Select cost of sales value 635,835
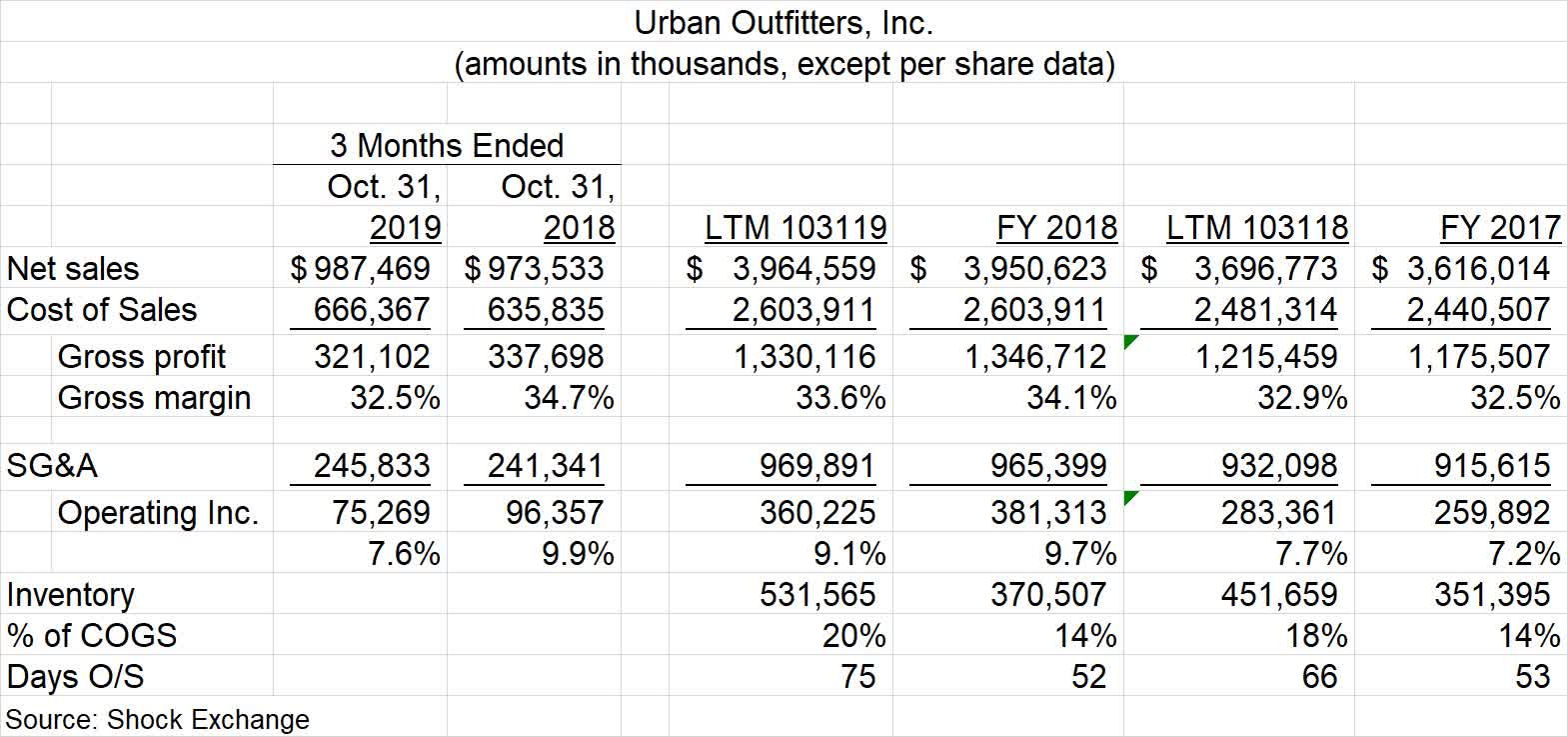 point(546,310)
